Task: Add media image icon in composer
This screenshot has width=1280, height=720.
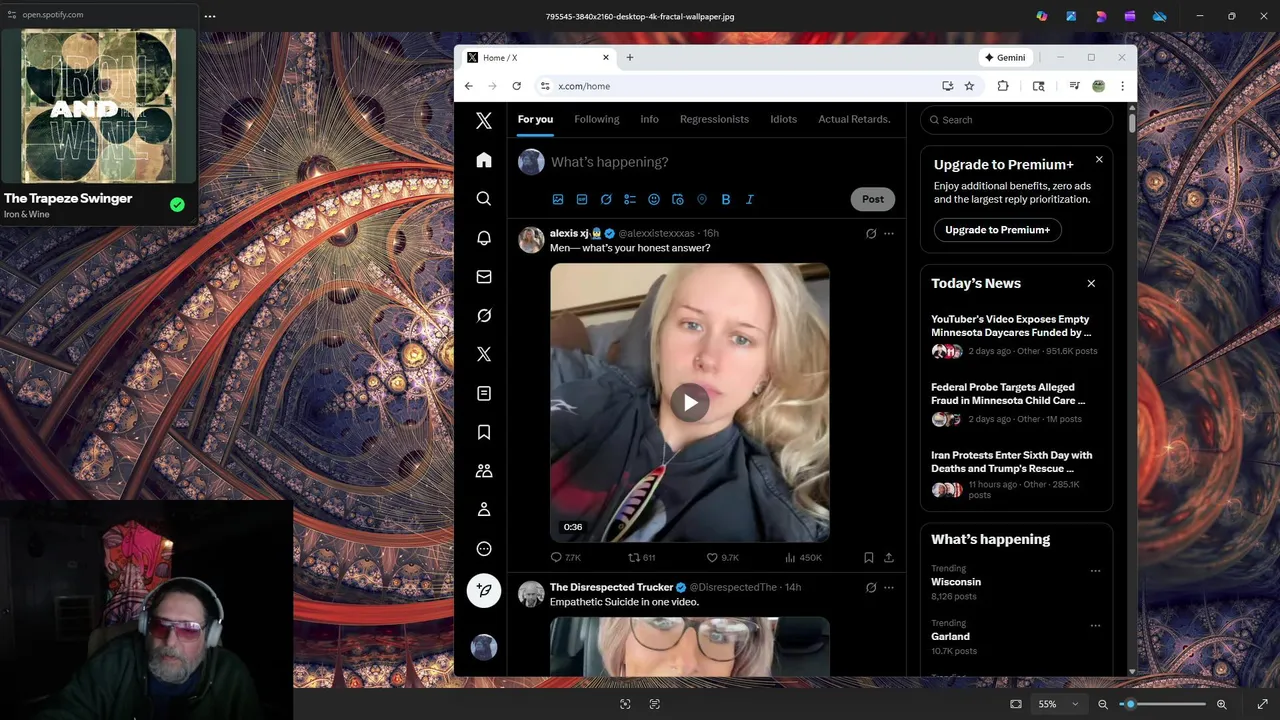Action: 558,199
